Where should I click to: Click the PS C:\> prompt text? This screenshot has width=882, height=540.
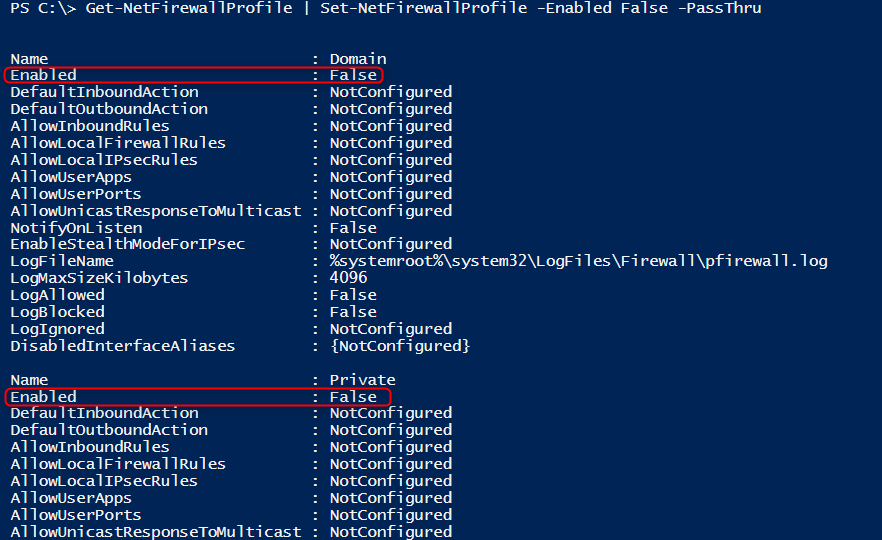coord(43,8)
